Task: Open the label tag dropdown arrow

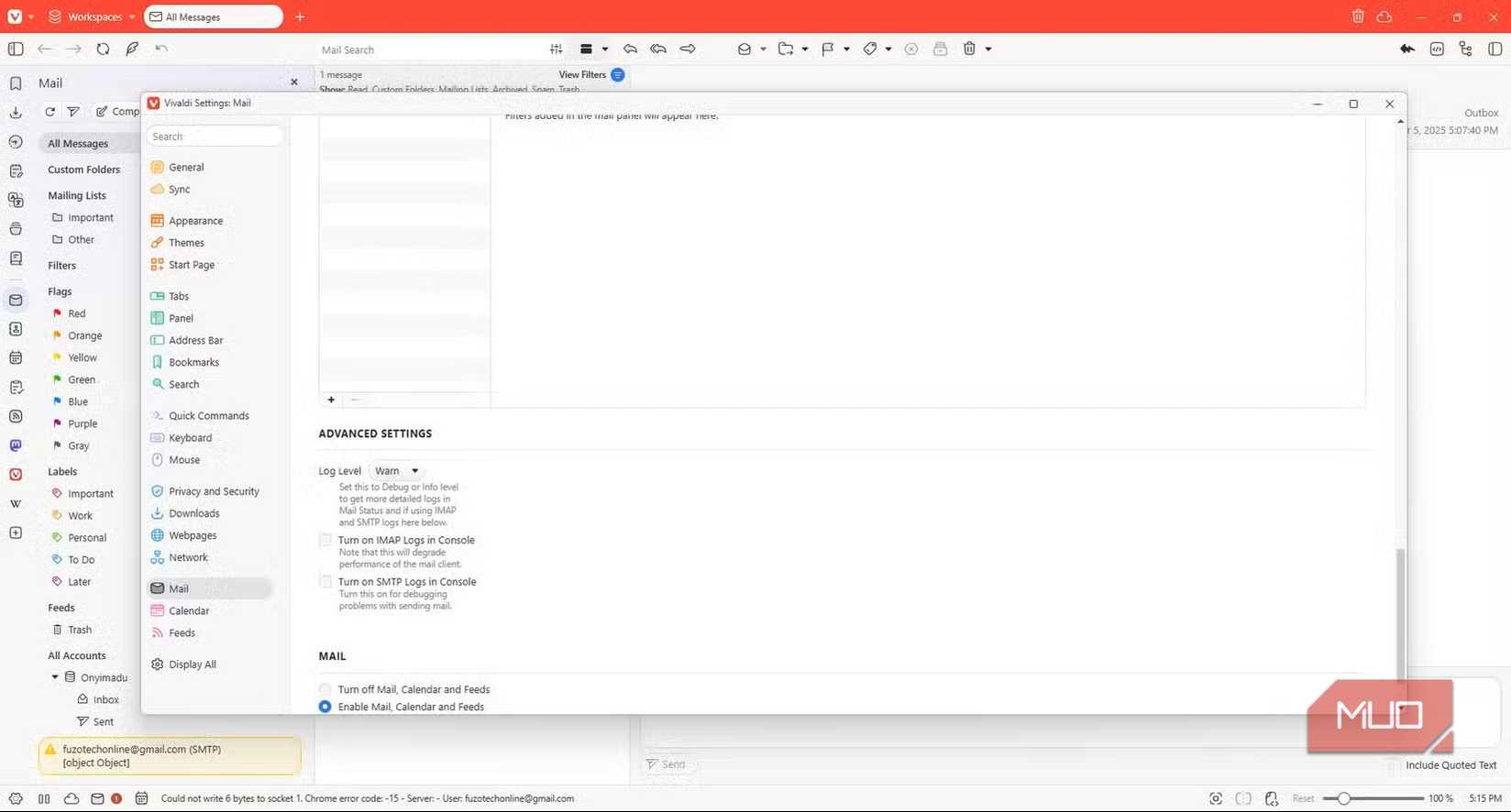Action: 888,49
